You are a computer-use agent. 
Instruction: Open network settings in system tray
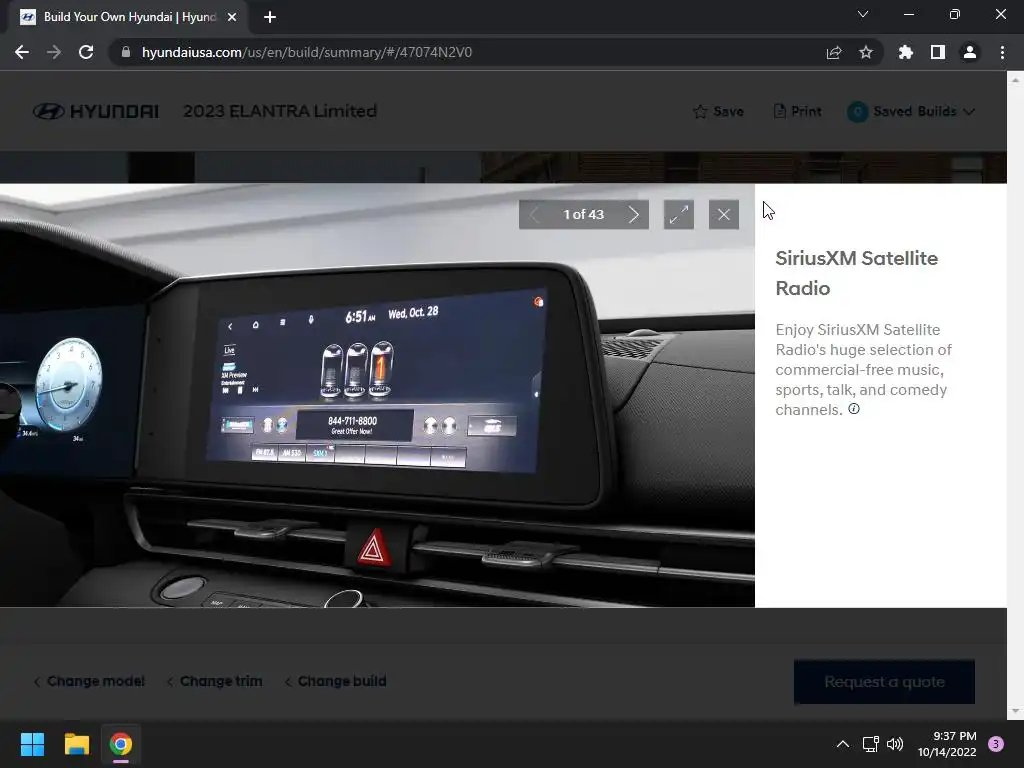871,744
